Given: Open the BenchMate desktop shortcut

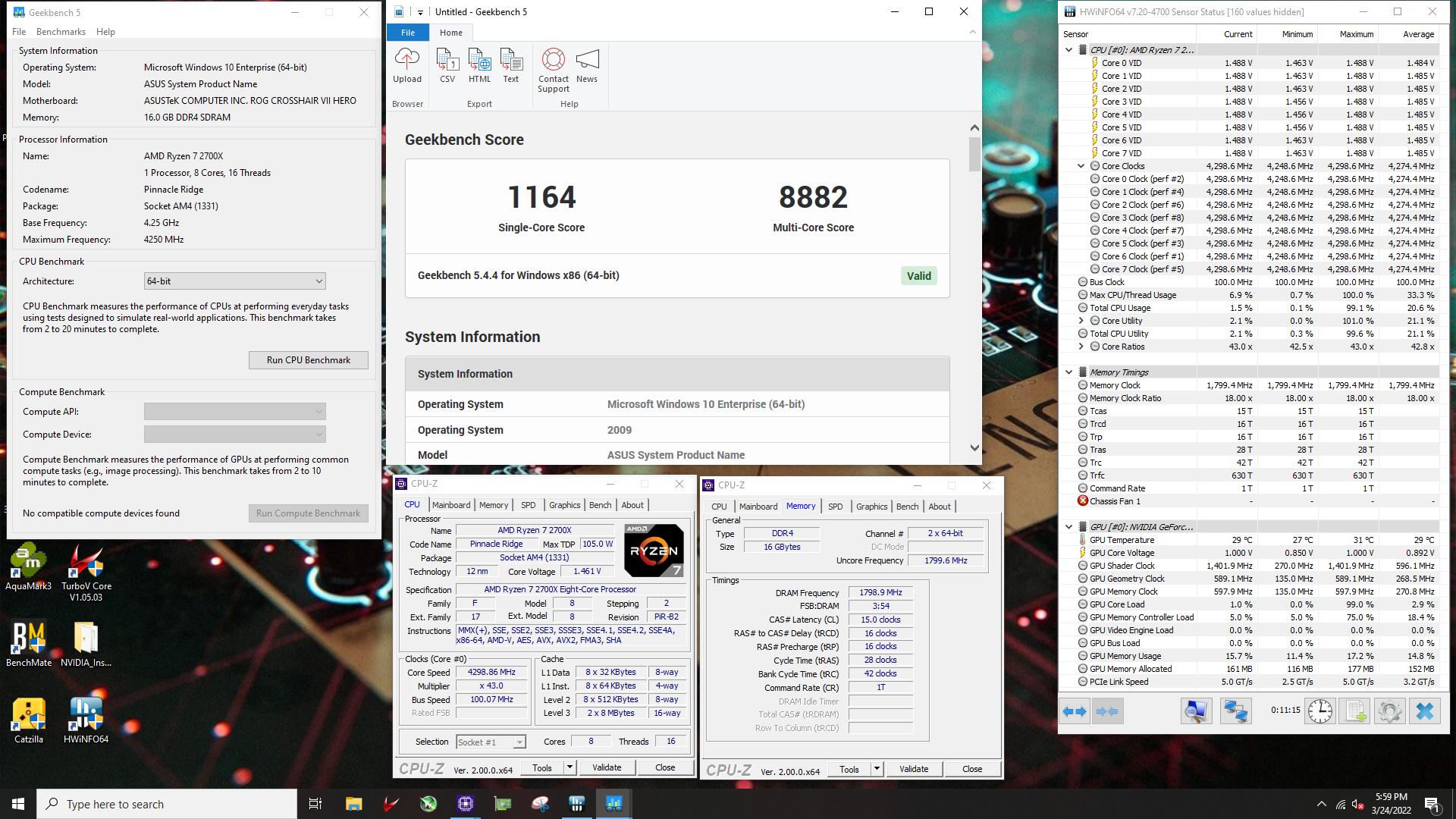Looking at the screenshot, I should pos(29,645).
